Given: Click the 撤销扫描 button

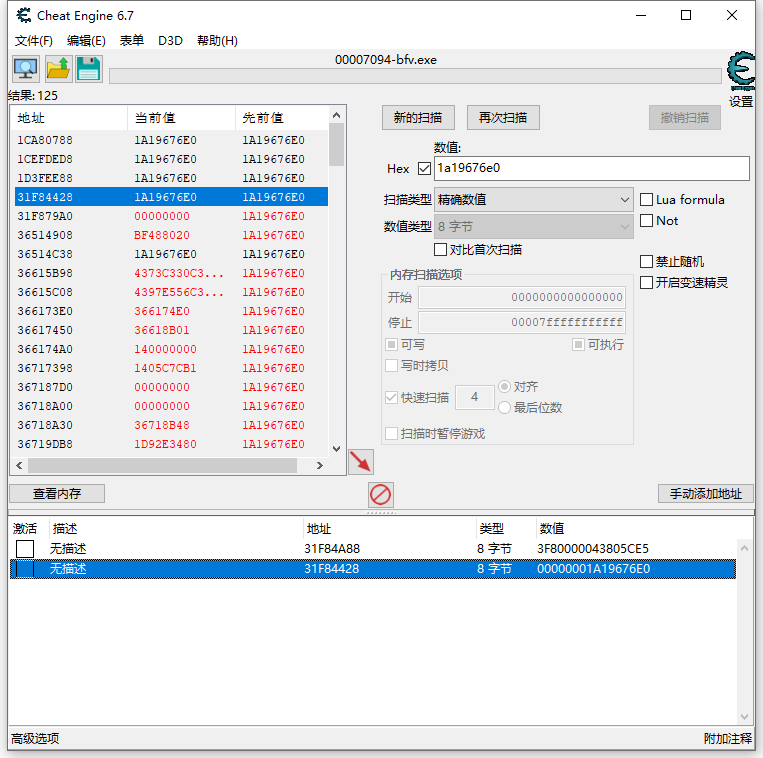Looking at the screenshot, I should [x=685, y=118].
